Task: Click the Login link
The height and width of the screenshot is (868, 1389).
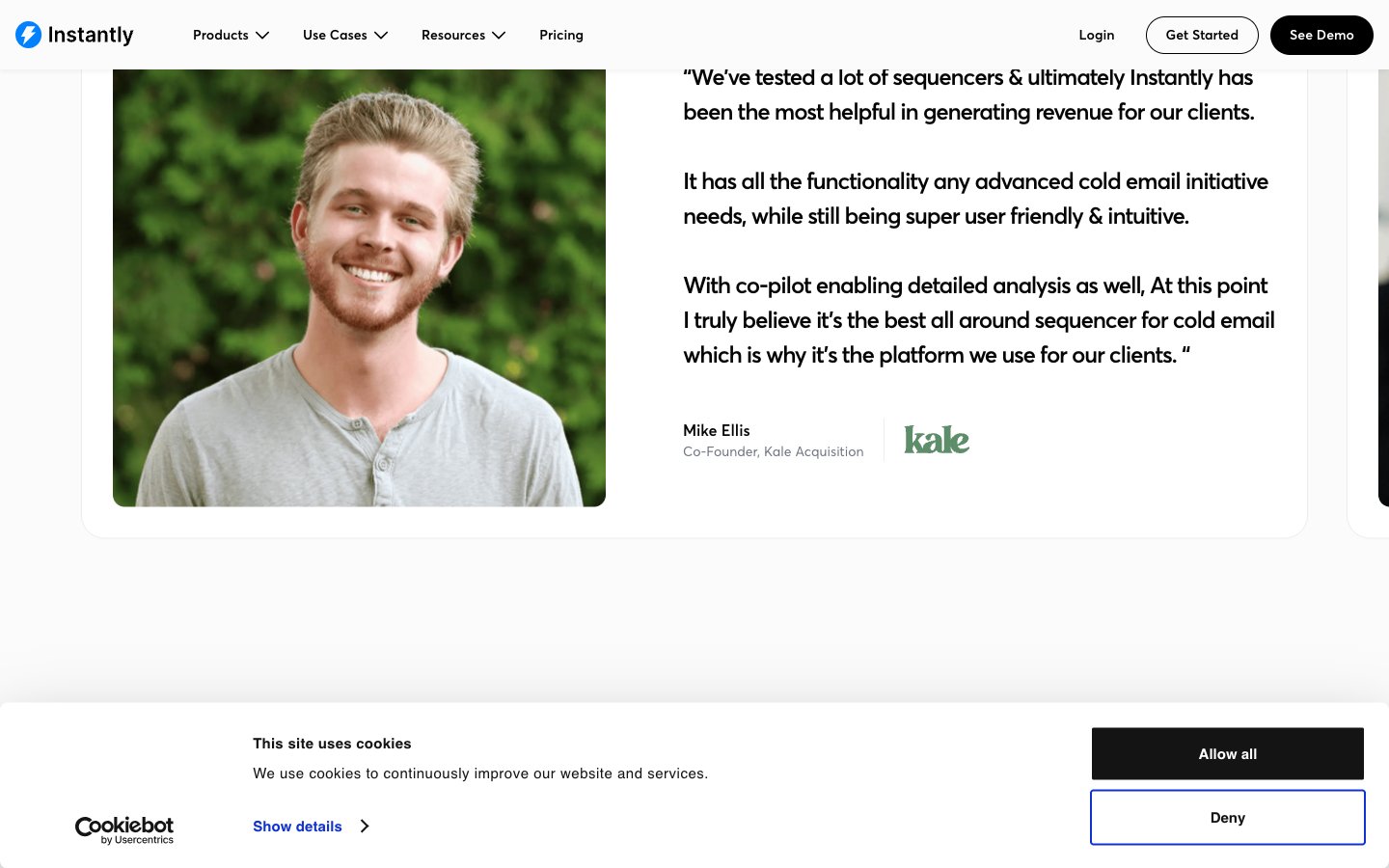Action: [x=1096, y=35]
